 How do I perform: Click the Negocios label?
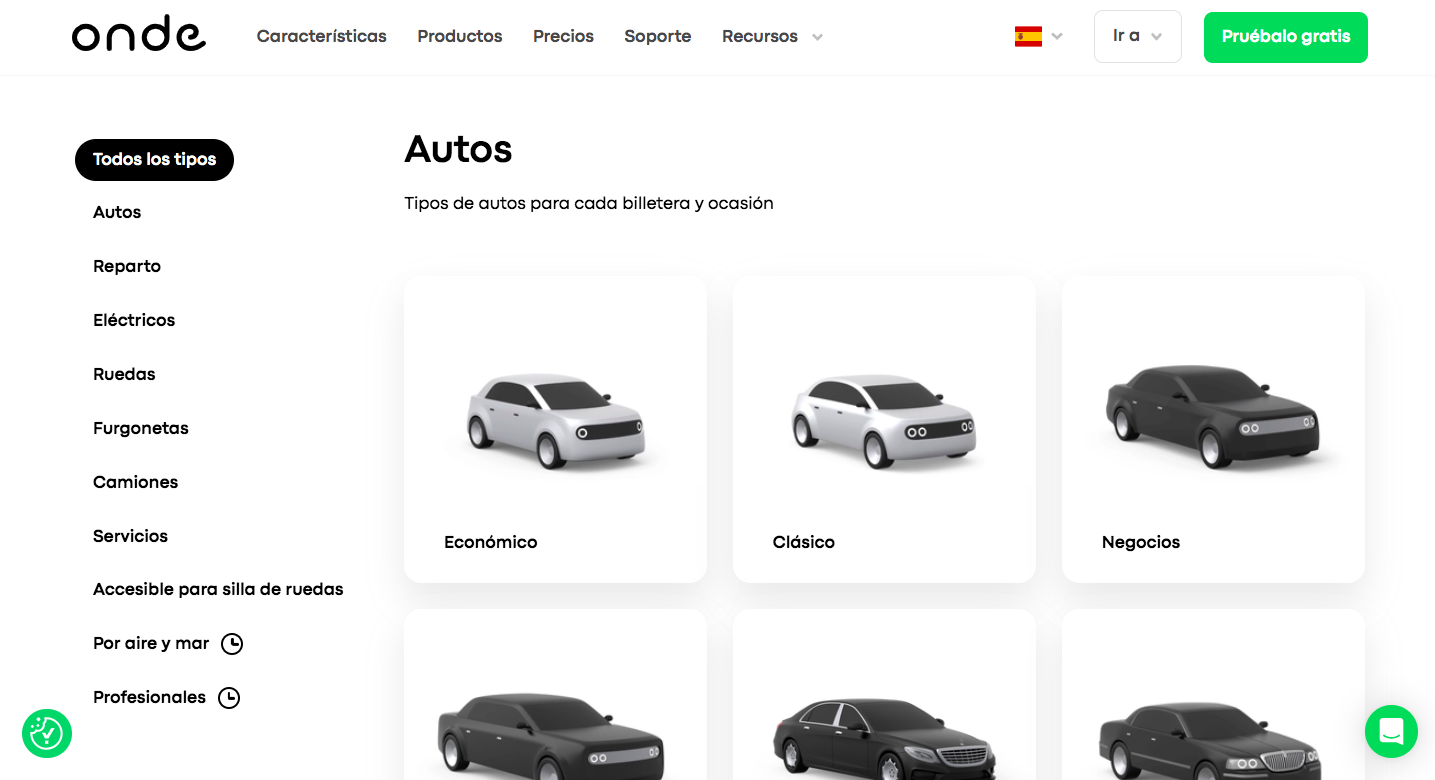click(x=1140, y=542)
